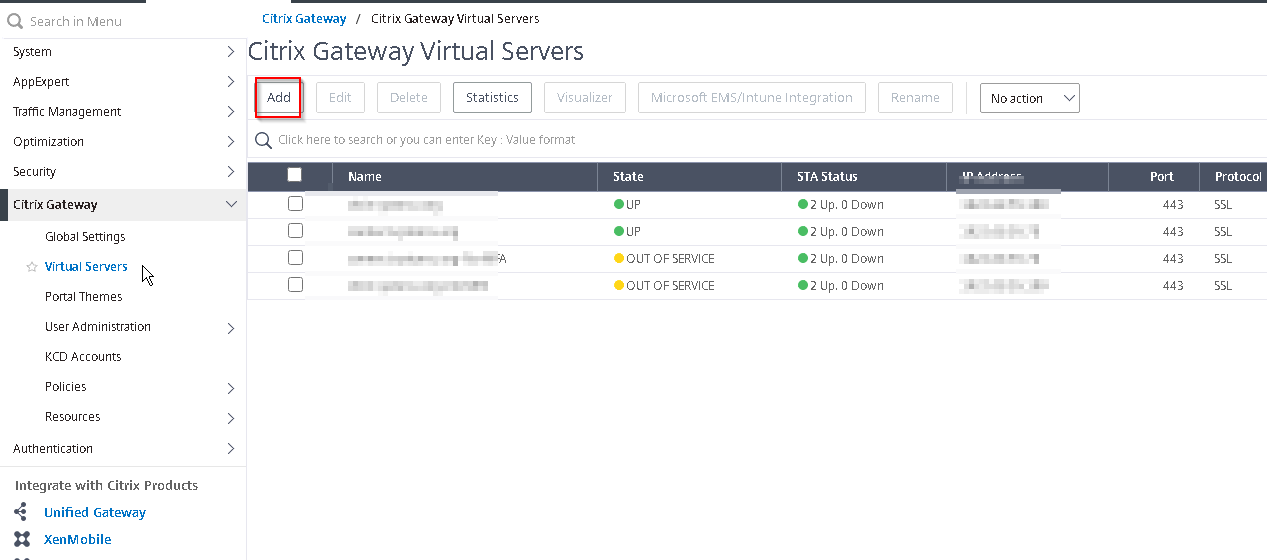Expand the System menu chevron
The image size is (1267, 560).
(x=231, y=52)
